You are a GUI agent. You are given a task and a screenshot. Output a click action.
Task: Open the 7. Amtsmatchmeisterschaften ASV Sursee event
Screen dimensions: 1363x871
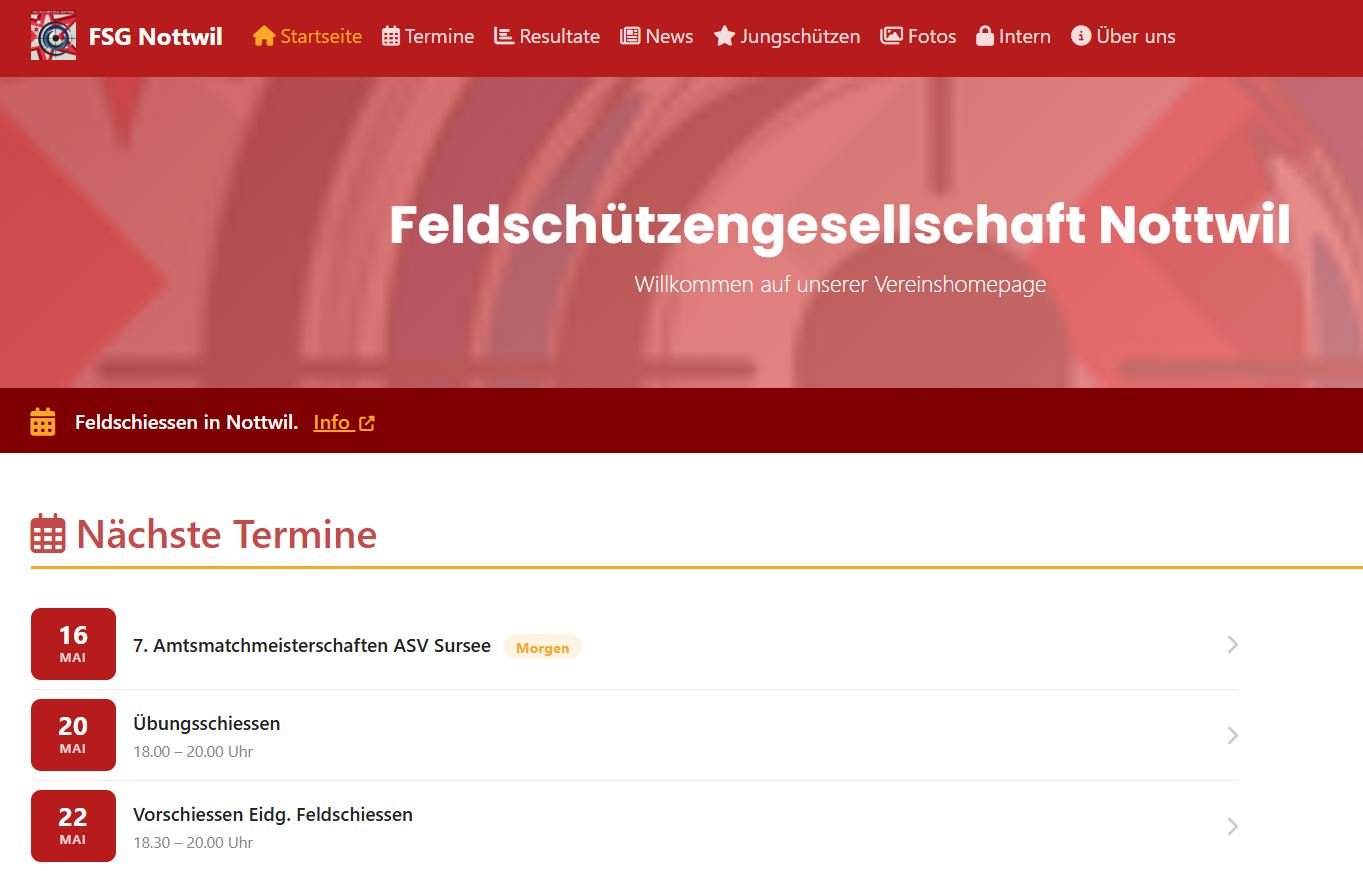312,646
